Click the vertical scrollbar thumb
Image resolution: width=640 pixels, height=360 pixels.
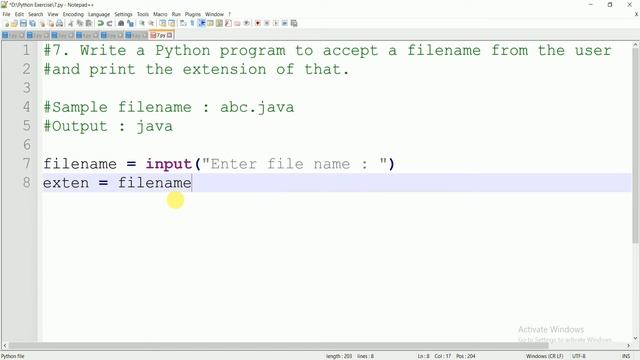tap(636, 145)
